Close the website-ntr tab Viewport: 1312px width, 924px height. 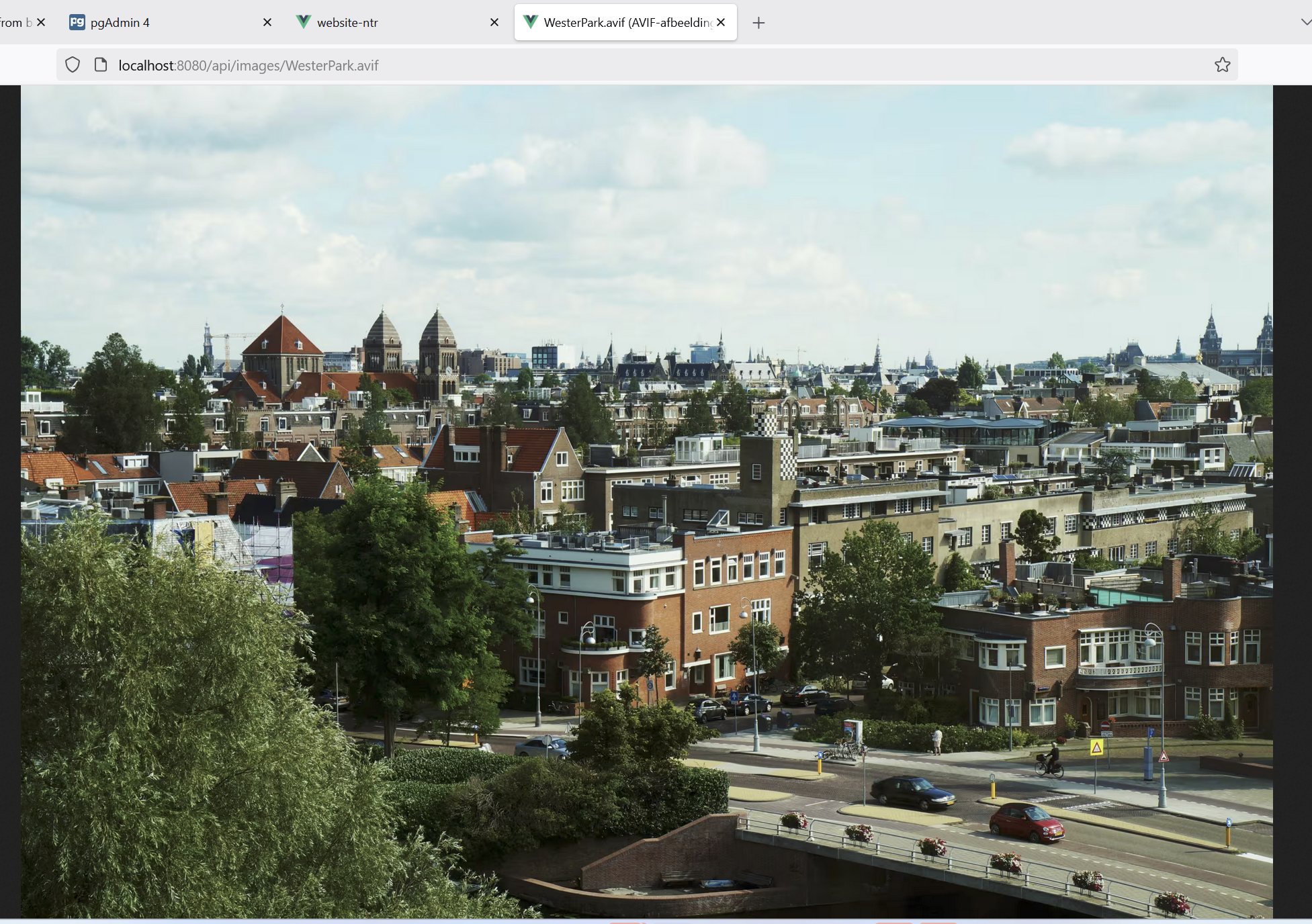pyautogui.click(x=494, y=22)
